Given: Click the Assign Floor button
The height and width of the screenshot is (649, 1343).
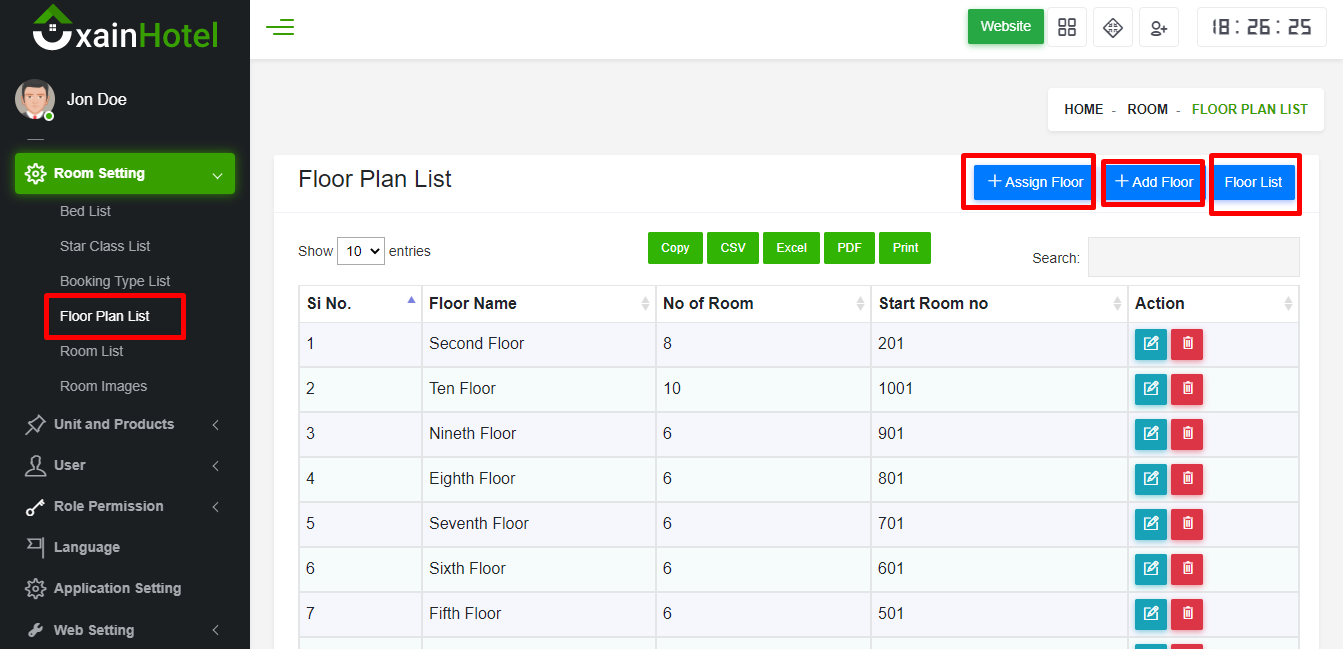Looking at the screenshot, I should (x=1035, y=182).
